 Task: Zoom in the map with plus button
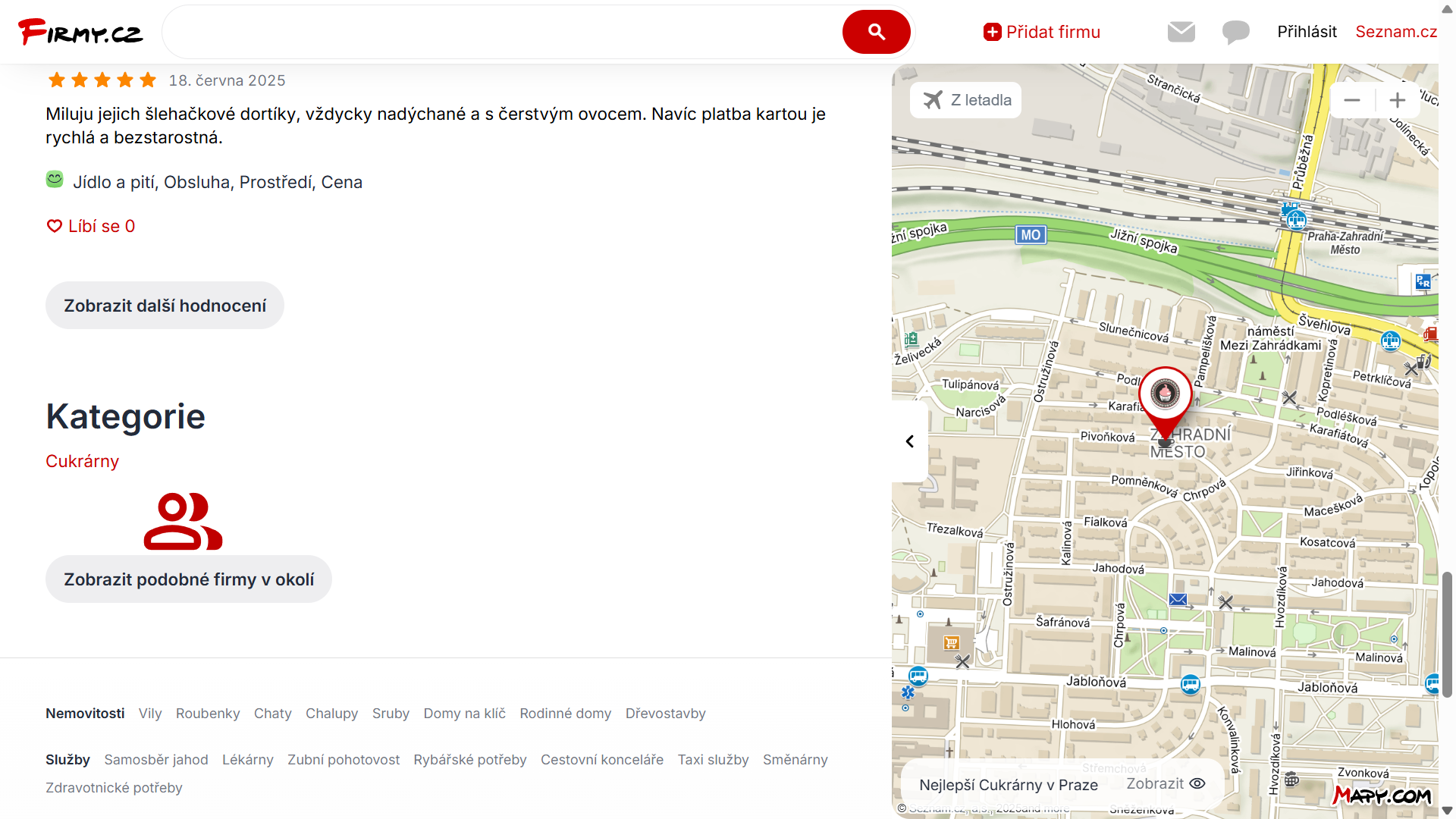tap(1397, 100)
